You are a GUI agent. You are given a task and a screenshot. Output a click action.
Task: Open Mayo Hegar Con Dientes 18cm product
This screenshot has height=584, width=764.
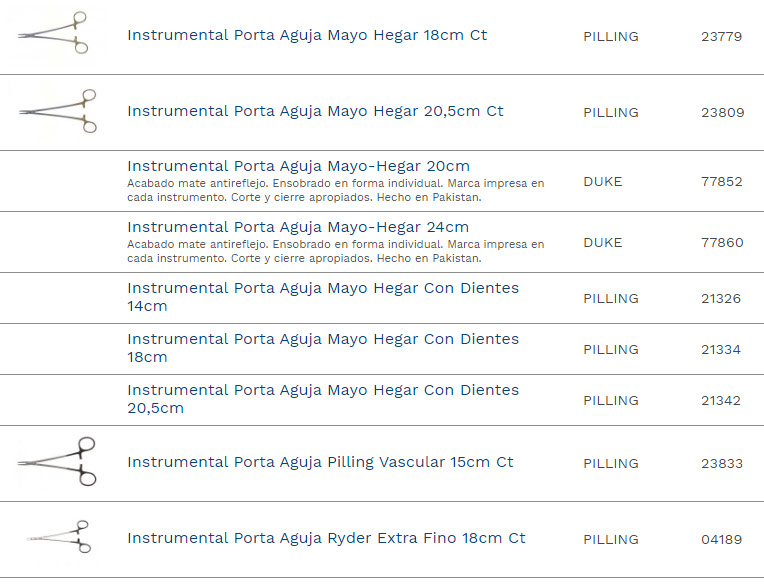(323, 348)
